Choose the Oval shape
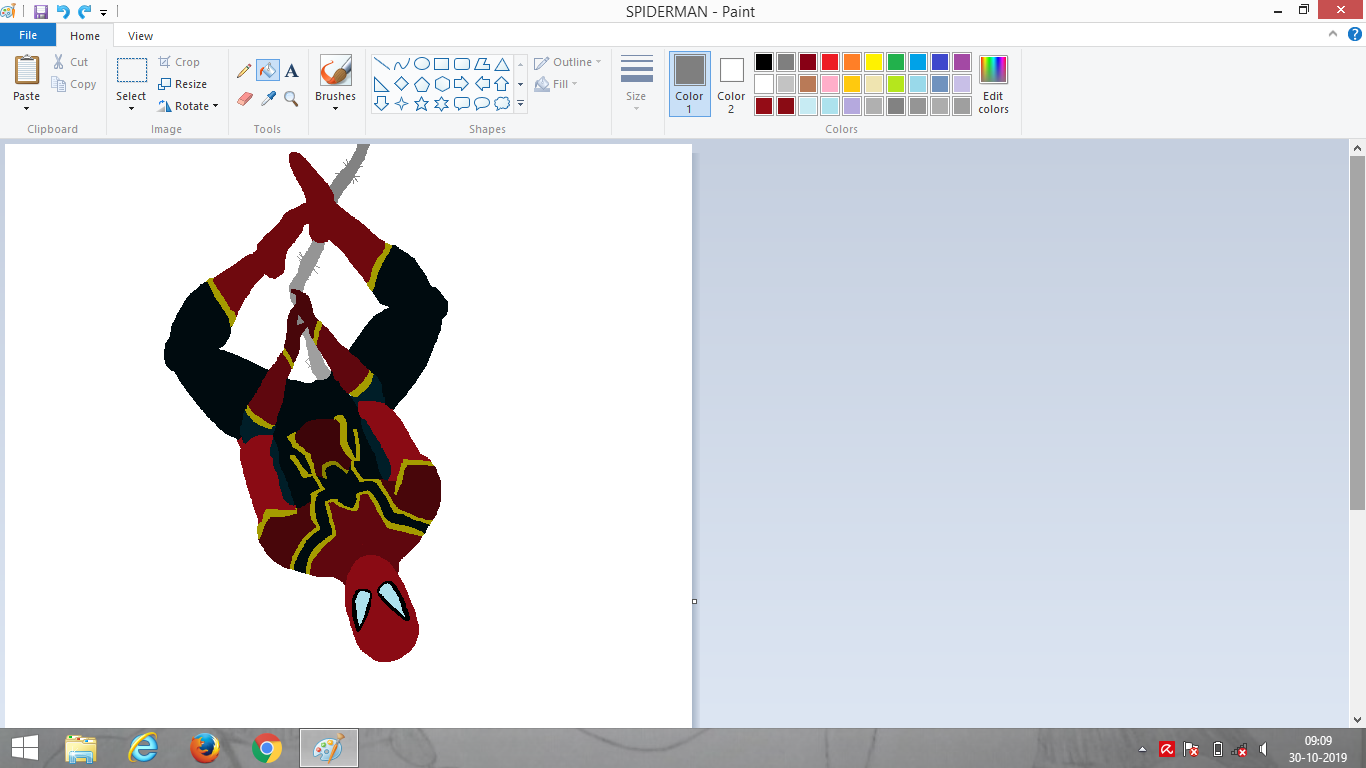 (422, 64)
